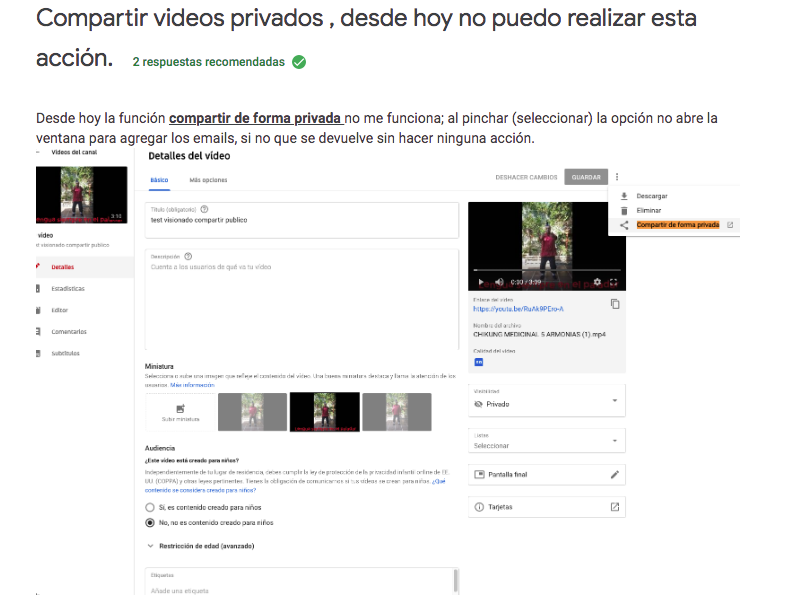Image resolution: width=785 pixels, height=607 pixels.
Task: Expand Restricción de edad (avanzado)
Action: click(x=200, y=546)
